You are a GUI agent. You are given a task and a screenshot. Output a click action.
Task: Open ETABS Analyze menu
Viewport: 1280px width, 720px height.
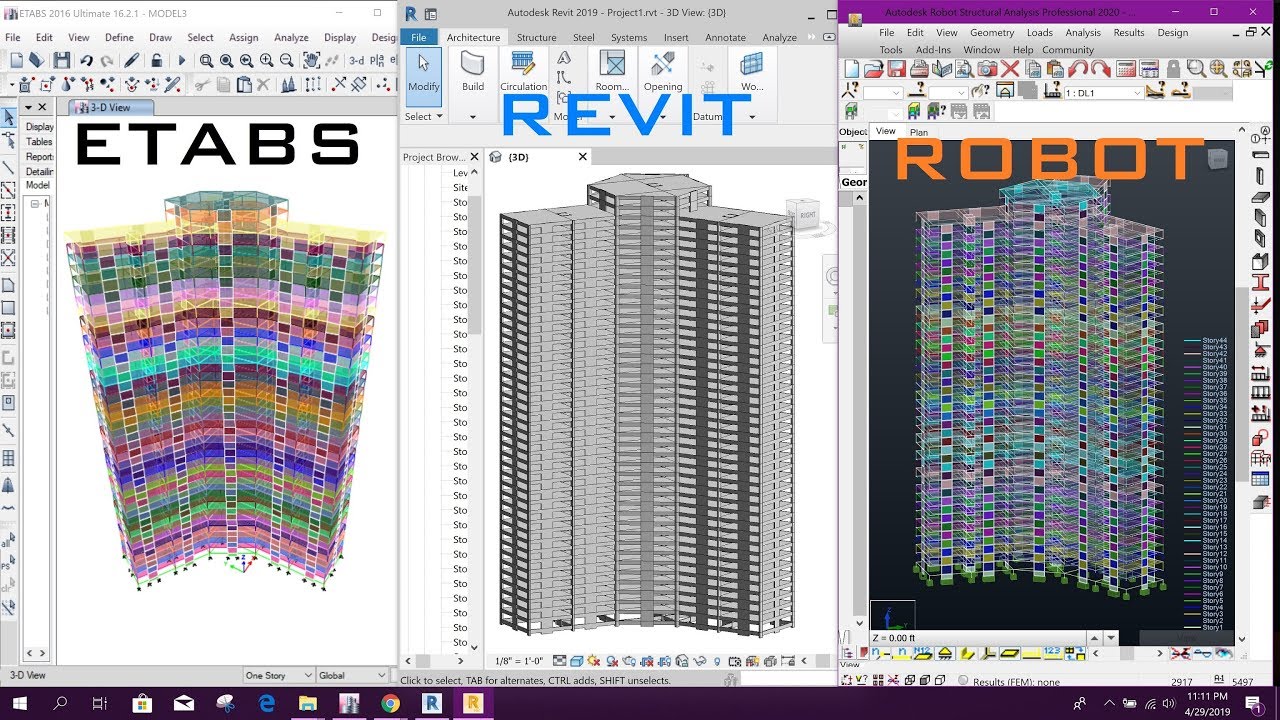click(291, 38)
